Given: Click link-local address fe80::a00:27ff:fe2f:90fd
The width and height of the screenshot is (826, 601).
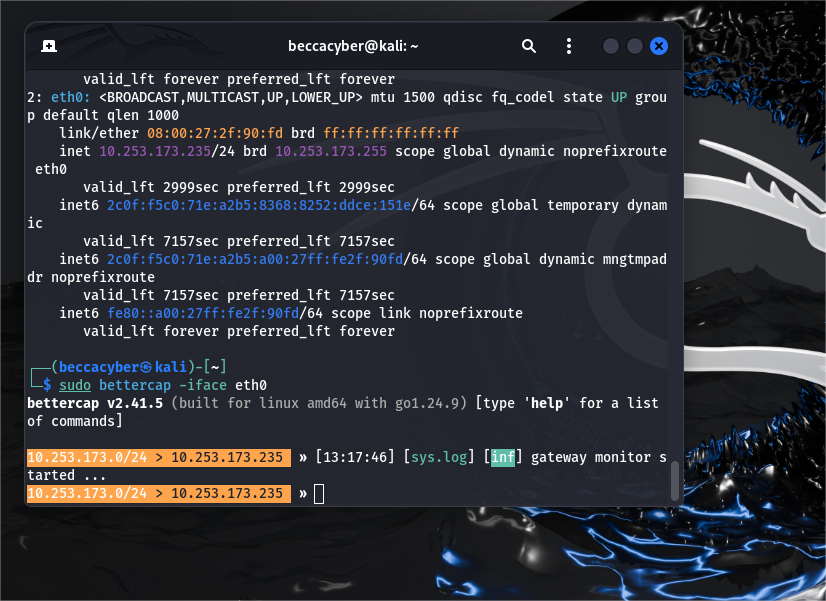Looking at the screenshot, I should click(203, 313).
